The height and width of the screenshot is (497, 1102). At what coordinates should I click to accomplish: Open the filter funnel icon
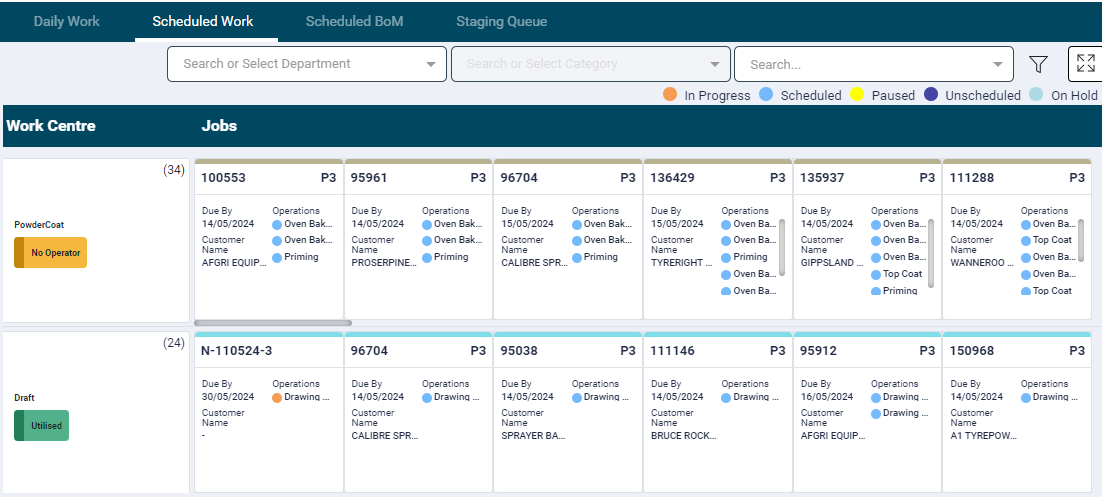click(x=1038, y=65)
